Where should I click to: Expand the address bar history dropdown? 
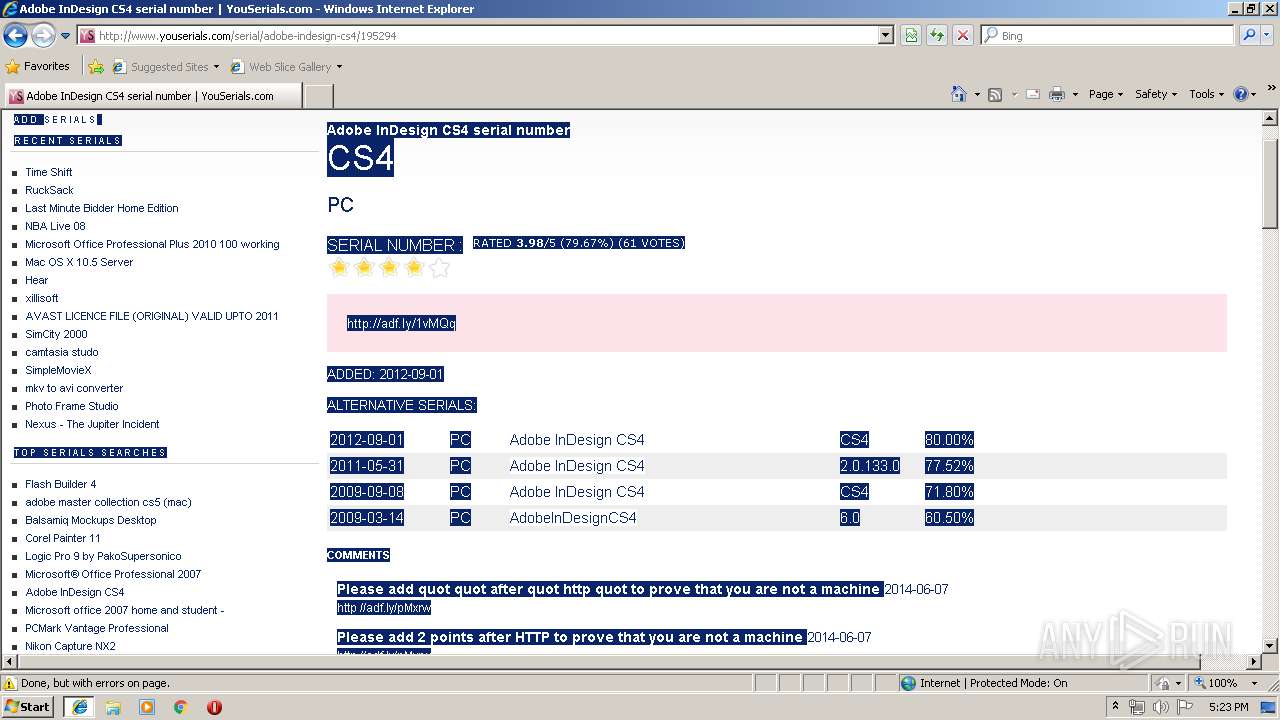tap(885, 35)
